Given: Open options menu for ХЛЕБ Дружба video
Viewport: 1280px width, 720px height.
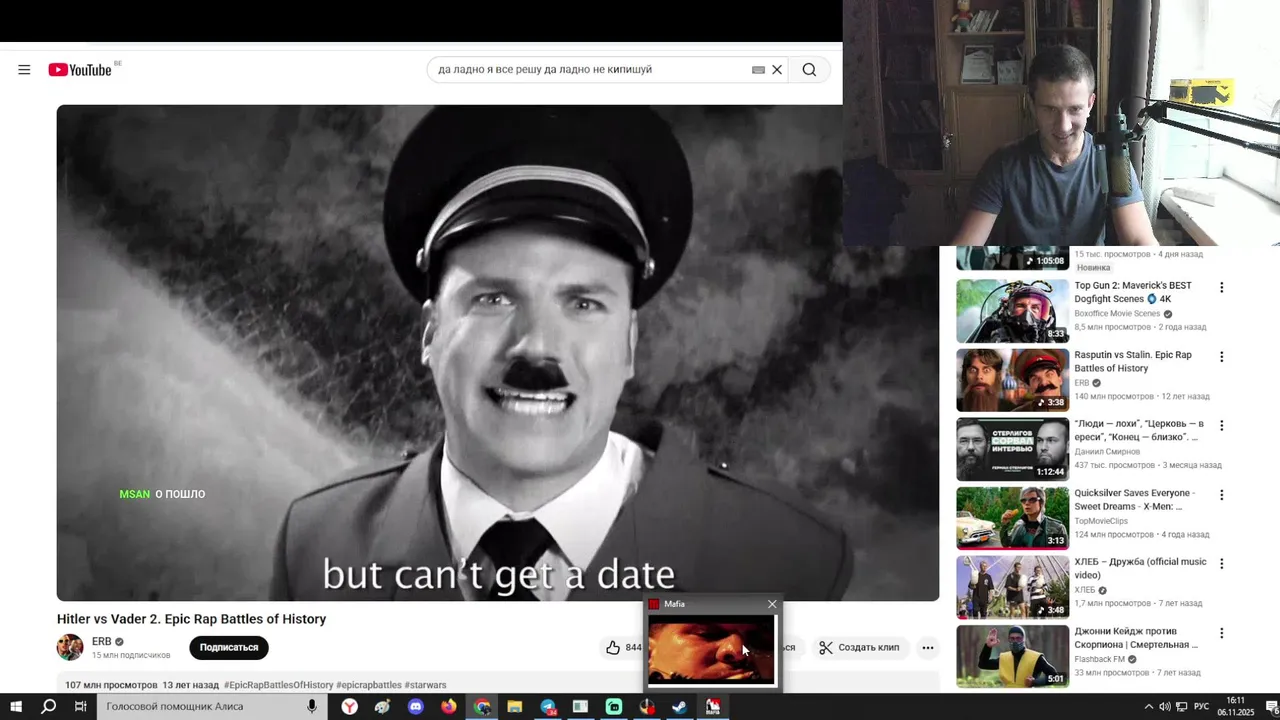Looking at the screenshot, I should (x=1221, y=564).
